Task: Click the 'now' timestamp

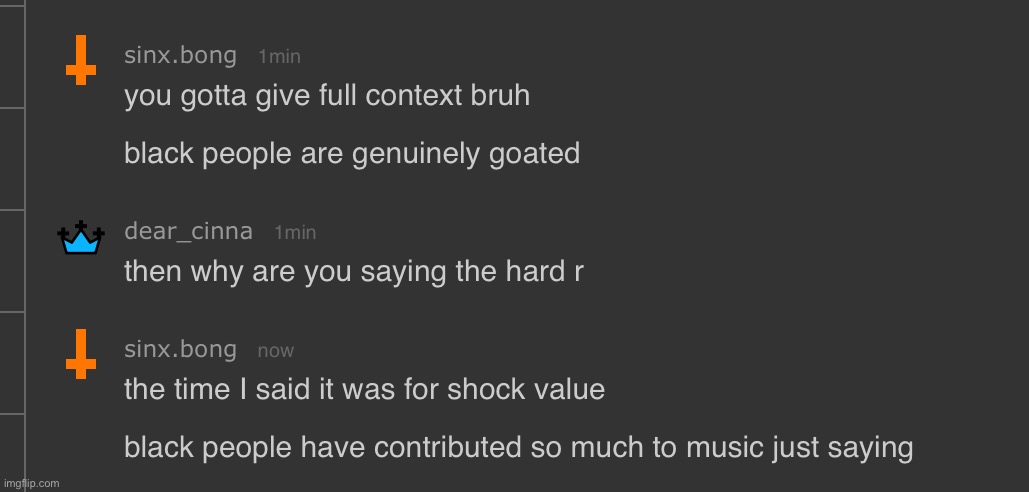Action: point(276,351)
